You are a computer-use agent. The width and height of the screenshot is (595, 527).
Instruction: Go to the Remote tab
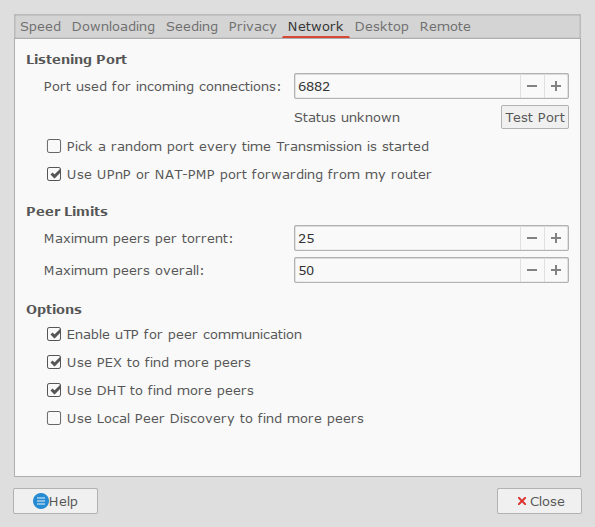[445, 27]
